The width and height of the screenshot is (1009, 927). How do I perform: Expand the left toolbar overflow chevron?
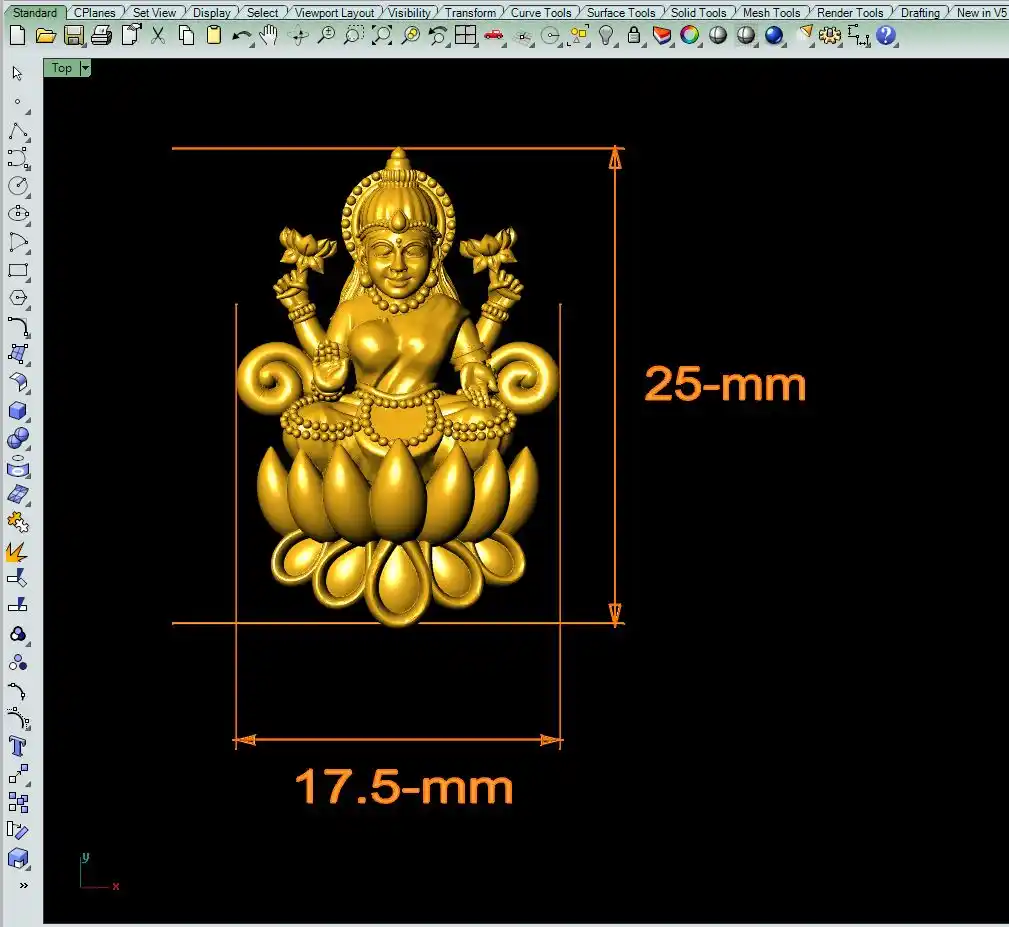click(23, 885)
